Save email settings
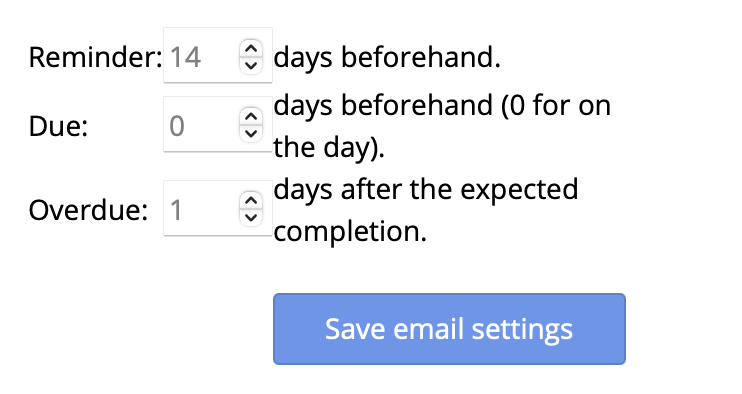 pos(449,329)
